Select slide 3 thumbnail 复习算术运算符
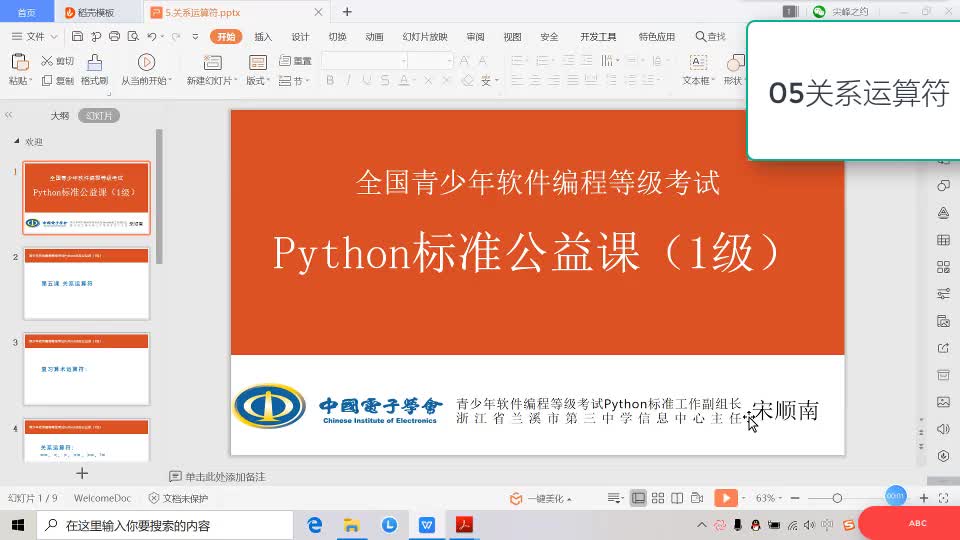960x540 pixels. click(86, 369)
